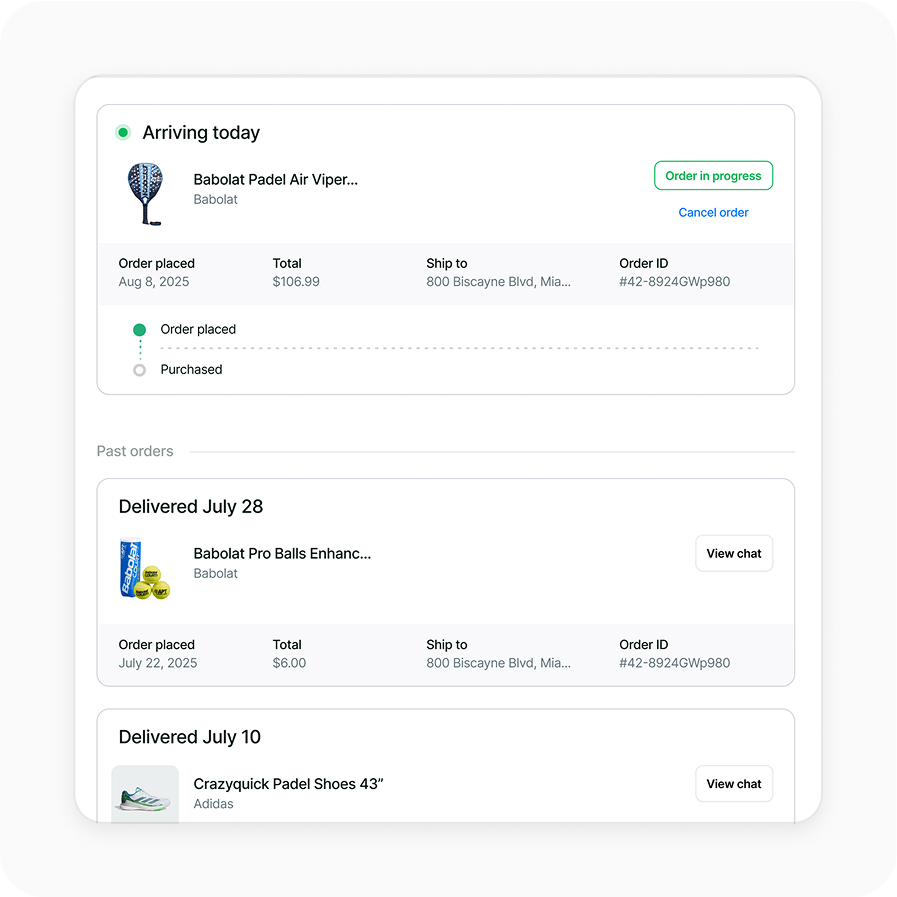Select the Adidas padel shoe thumbnail
This screenshot has width=897, height=897.
point(145,794)
